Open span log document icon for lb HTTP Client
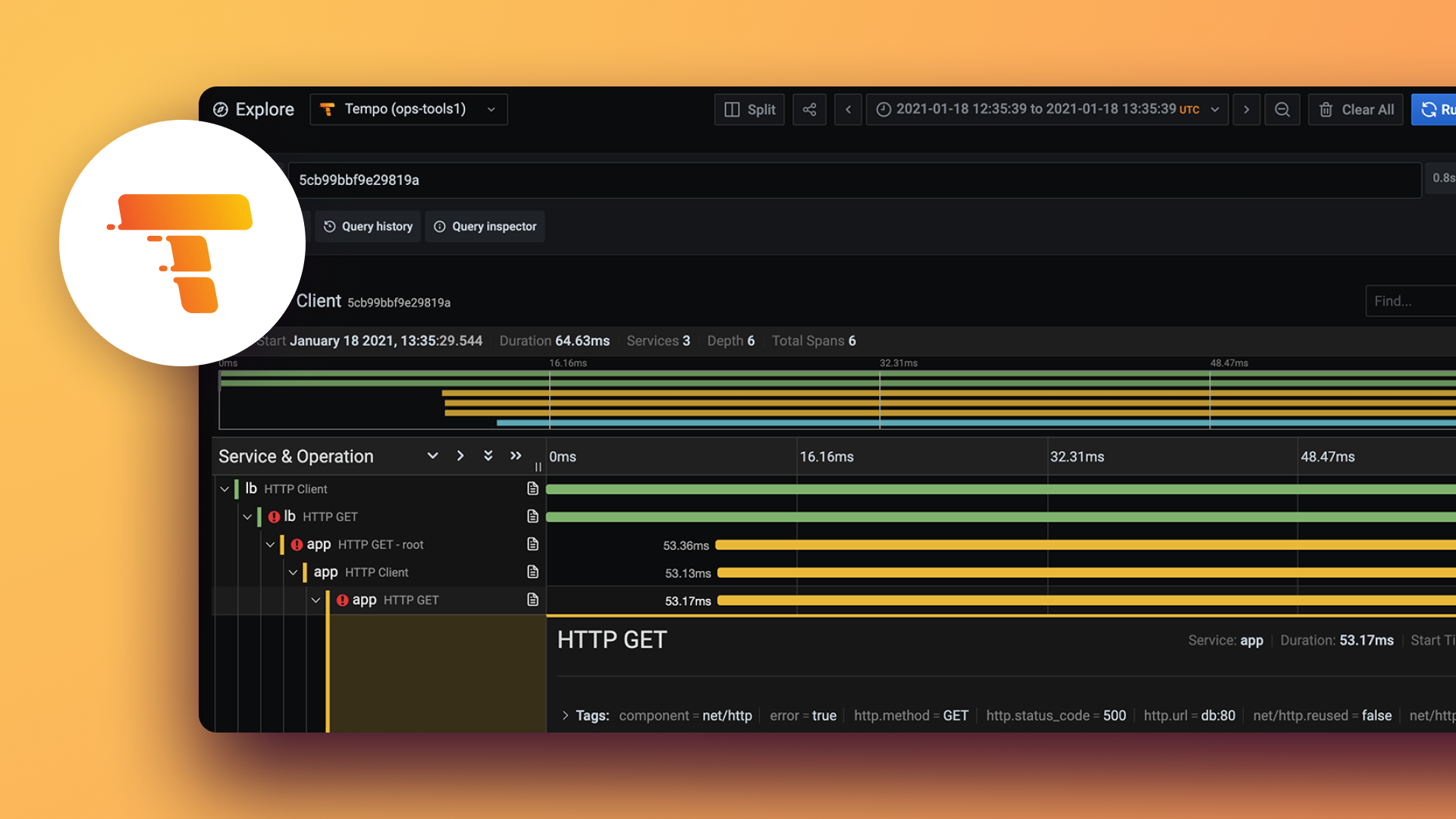 533,489
